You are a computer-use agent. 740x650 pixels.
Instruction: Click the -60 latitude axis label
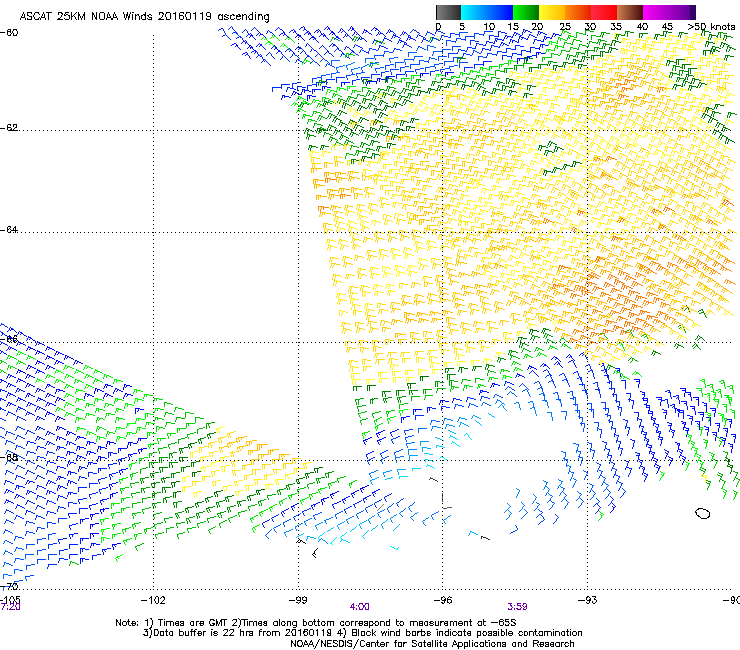tap(9, 33)
